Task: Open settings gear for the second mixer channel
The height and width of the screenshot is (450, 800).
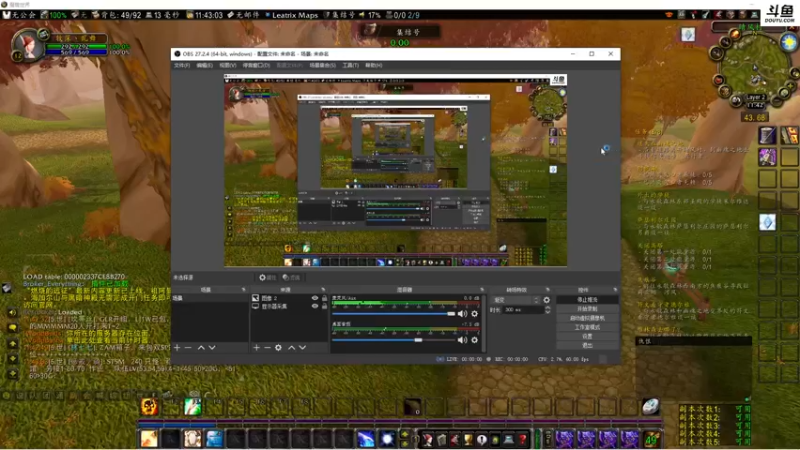Action: tap(474, 340)
